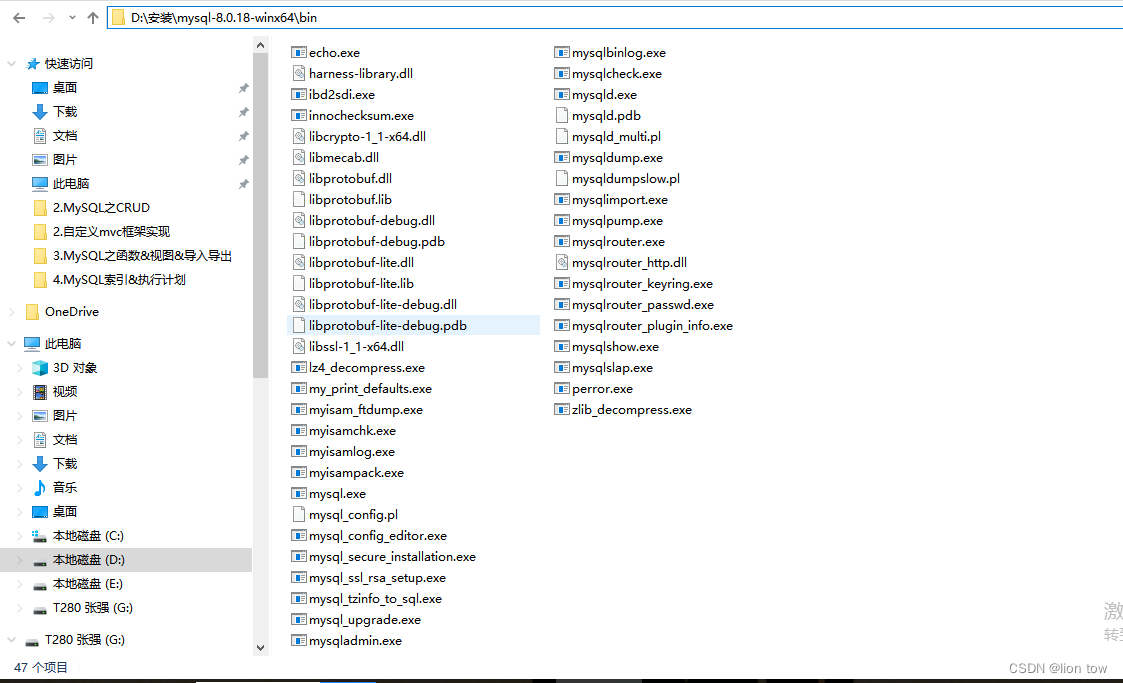
Task: Select lz4_decompress.exe
Action: [367, 367]
